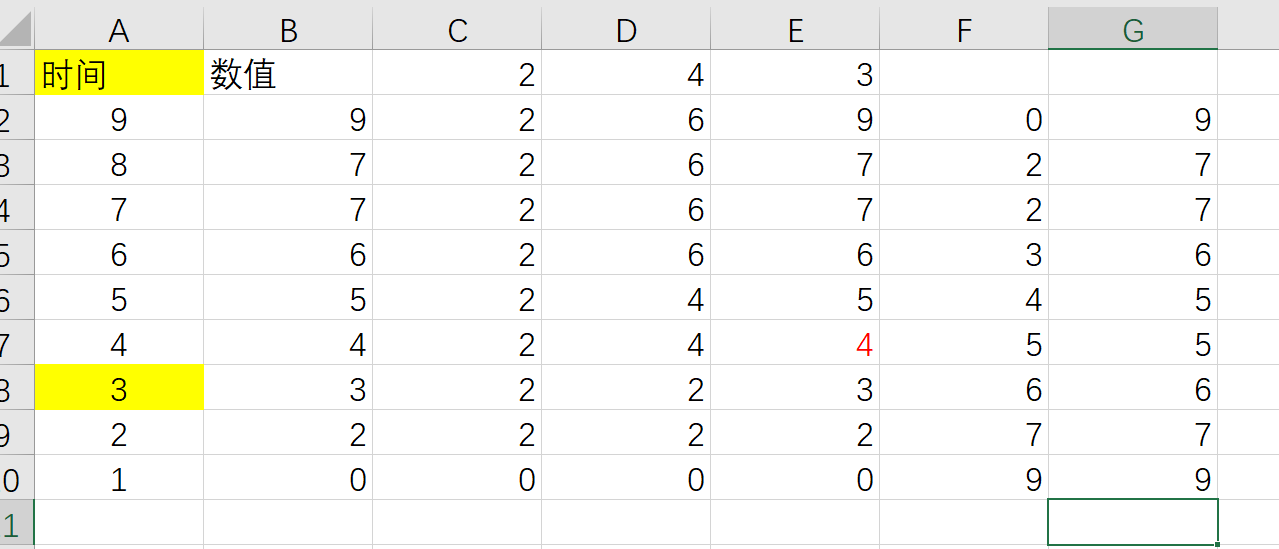Select column D header

coord(626,31)
